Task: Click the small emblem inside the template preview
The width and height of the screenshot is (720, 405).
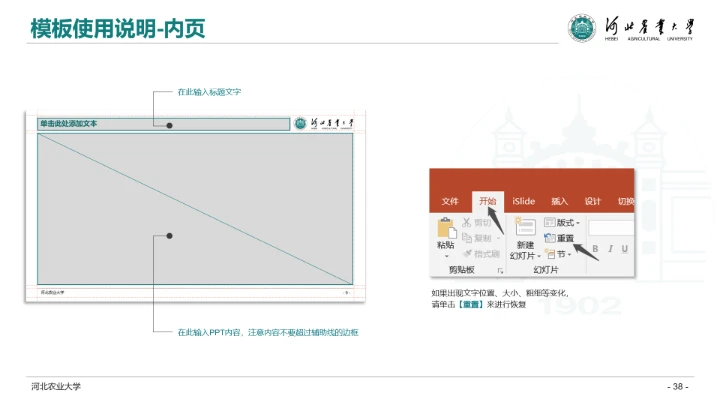Action: pos(300,123)
